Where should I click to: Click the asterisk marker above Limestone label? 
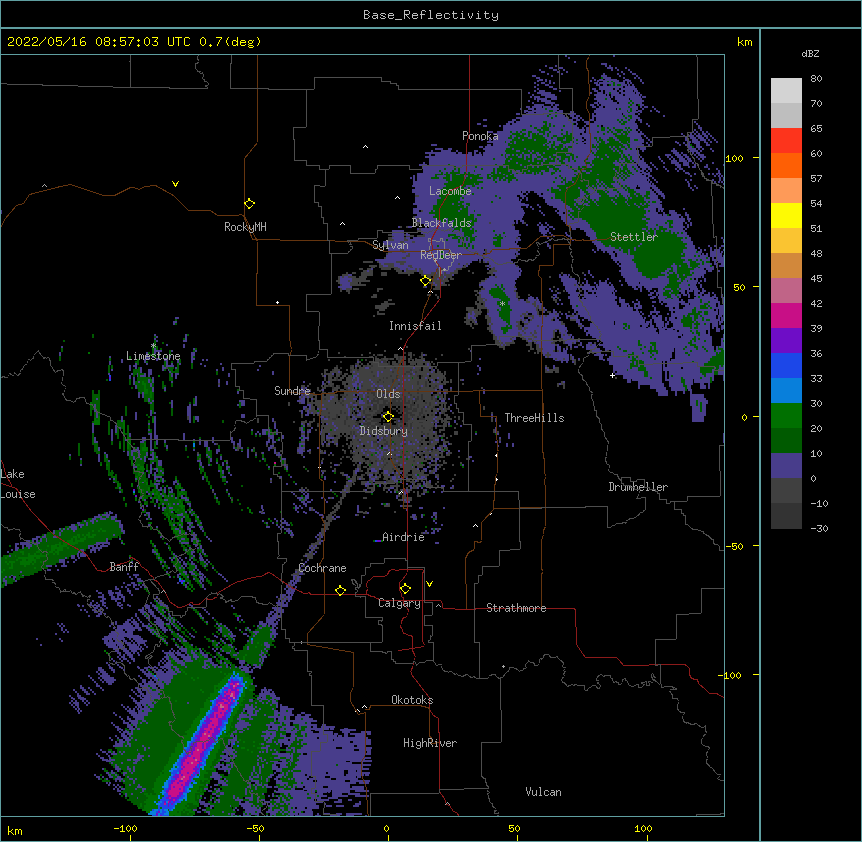[153, 346]
